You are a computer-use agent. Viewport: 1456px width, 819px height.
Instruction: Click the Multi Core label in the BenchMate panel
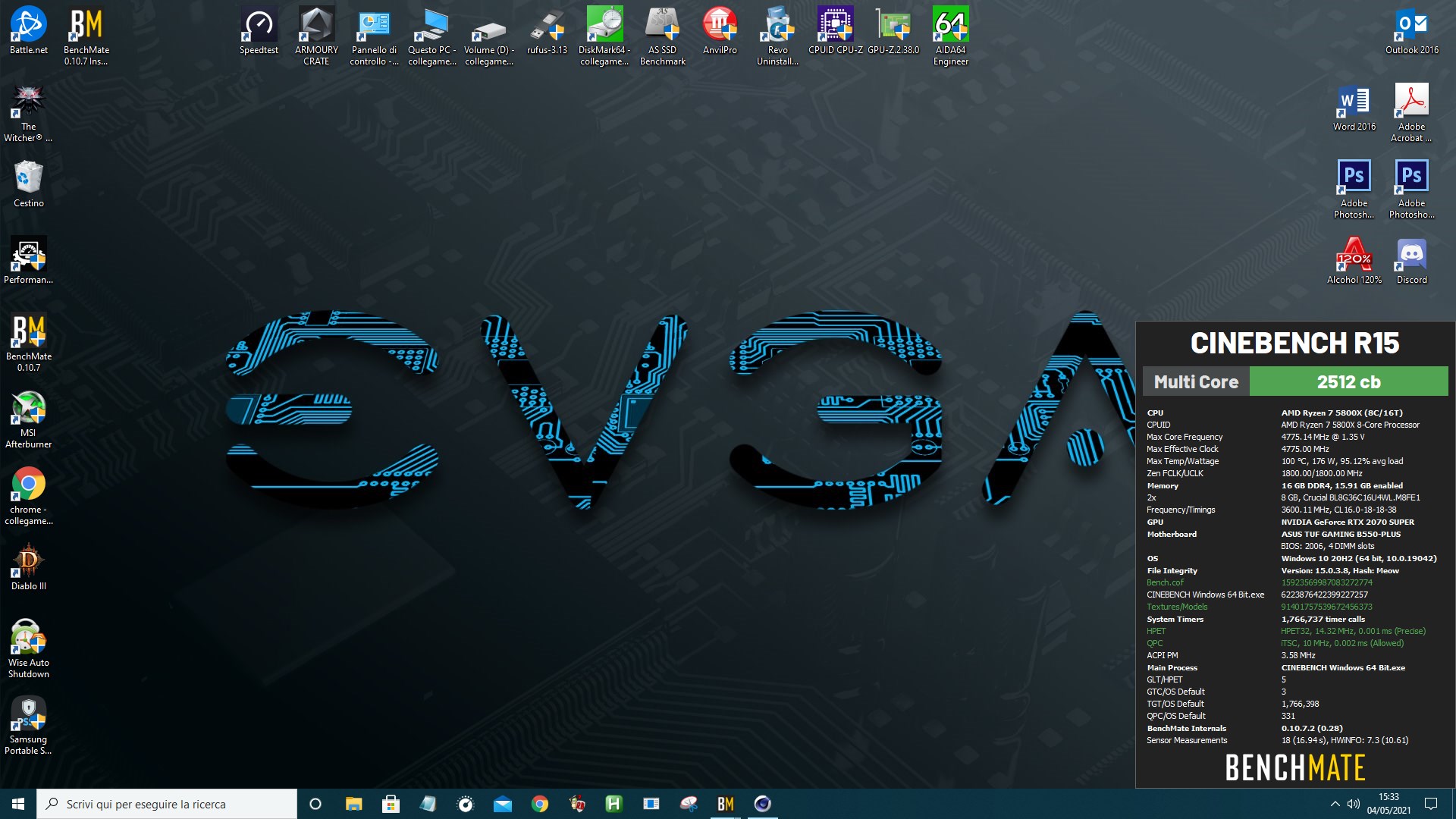coord(1196,381)
